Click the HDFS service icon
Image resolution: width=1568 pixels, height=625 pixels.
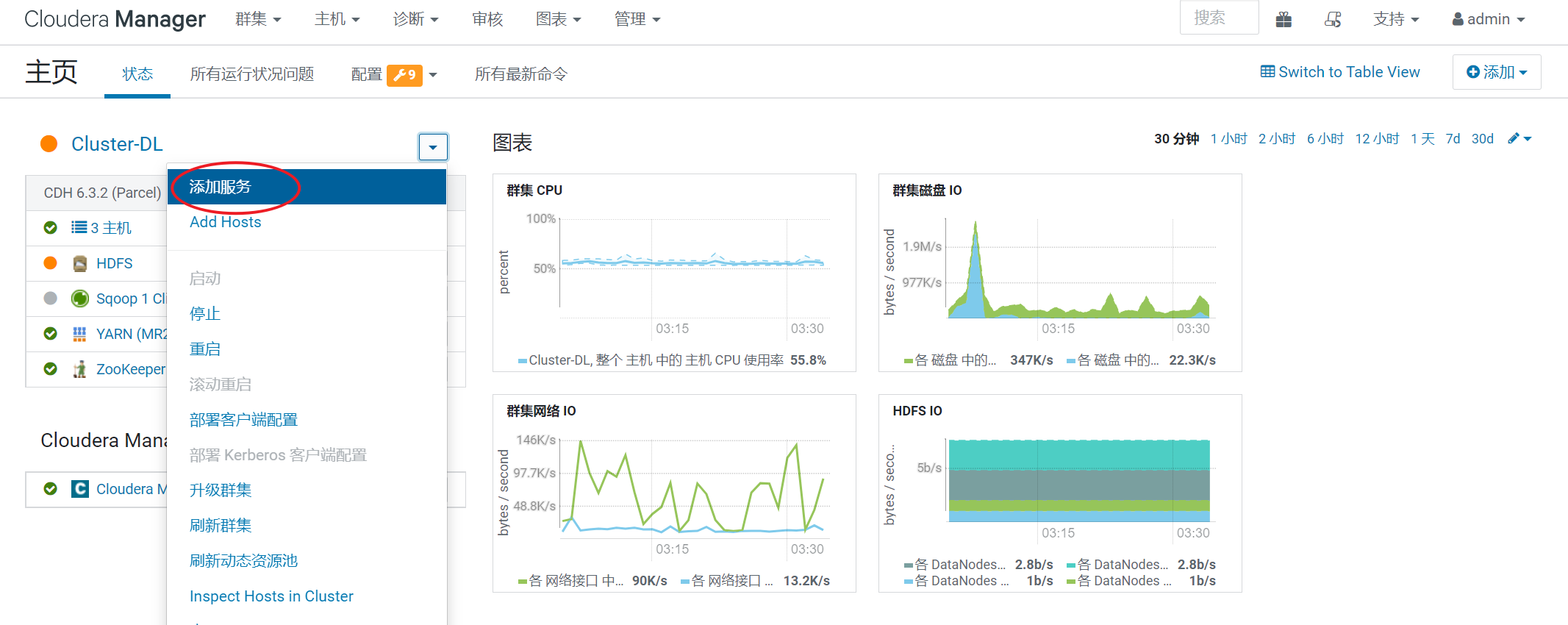pos(80,263)
